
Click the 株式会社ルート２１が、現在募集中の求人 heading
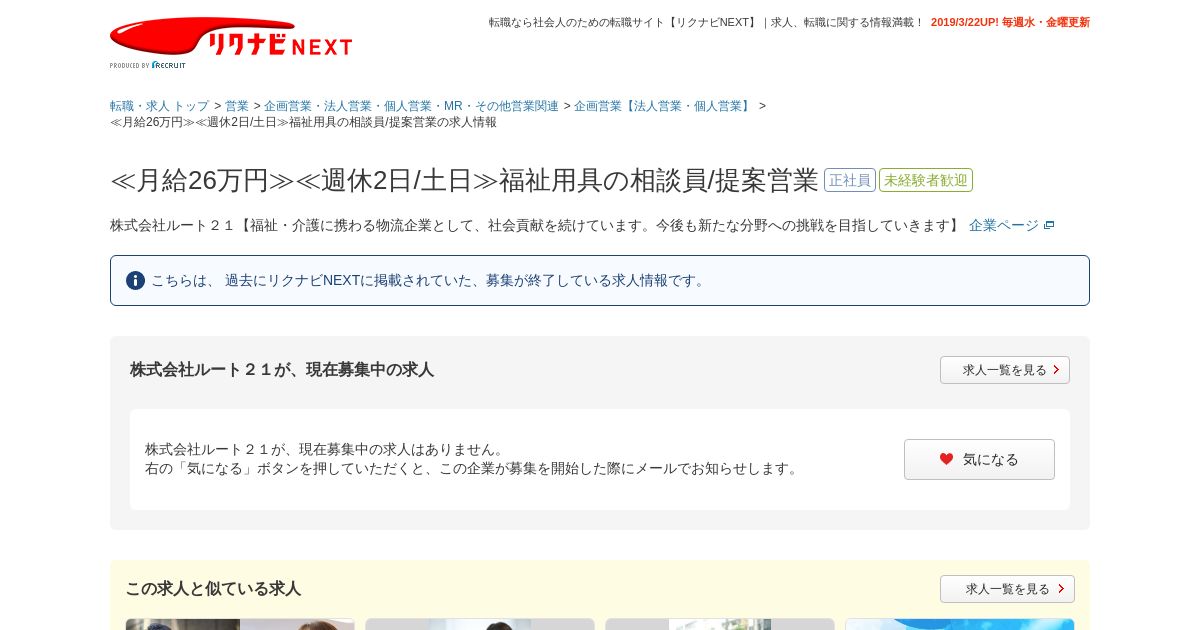click(x=282, y=370)
